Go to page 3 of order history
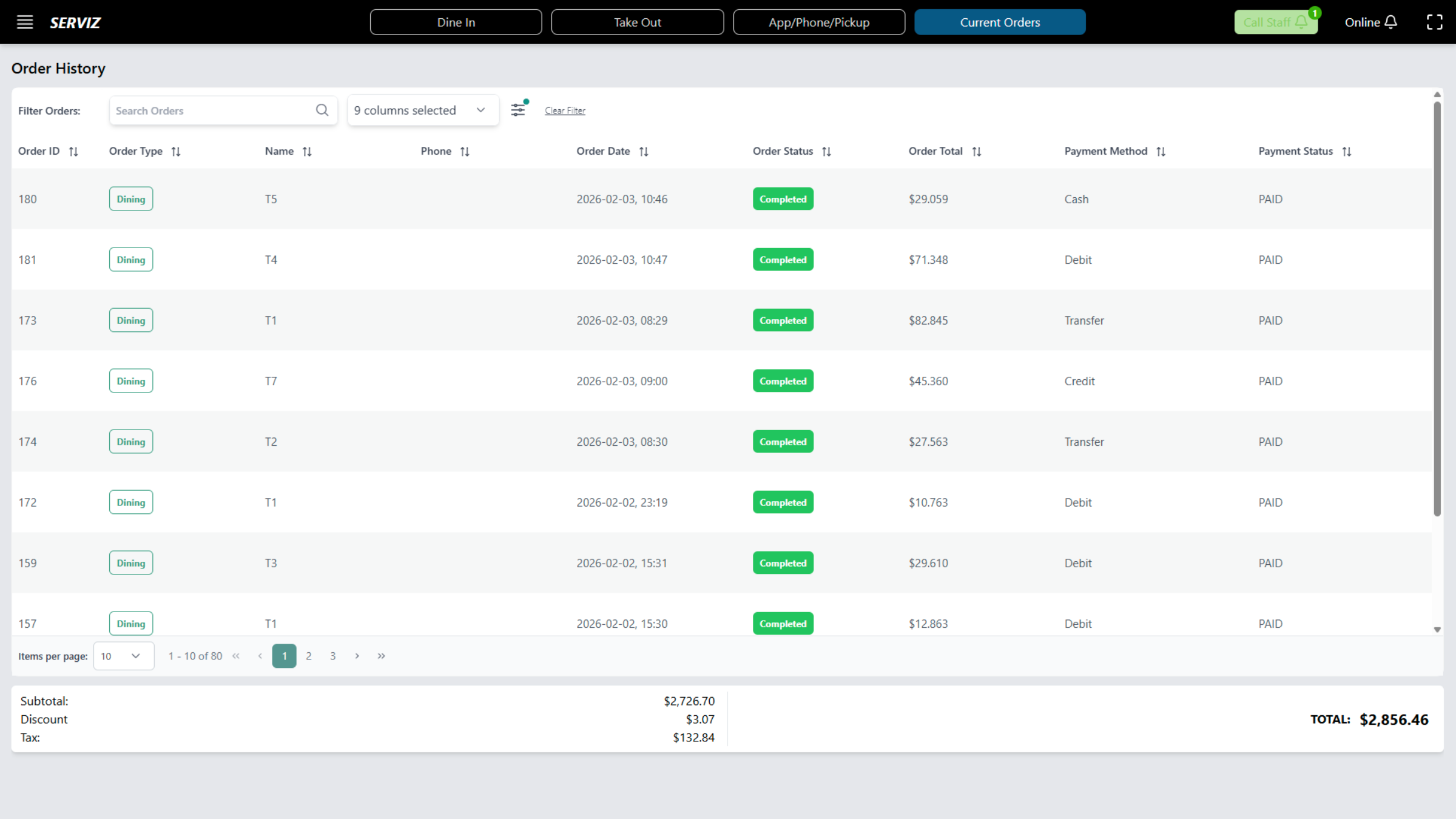This screenshot has width=1456, height=819. [332, 656]
